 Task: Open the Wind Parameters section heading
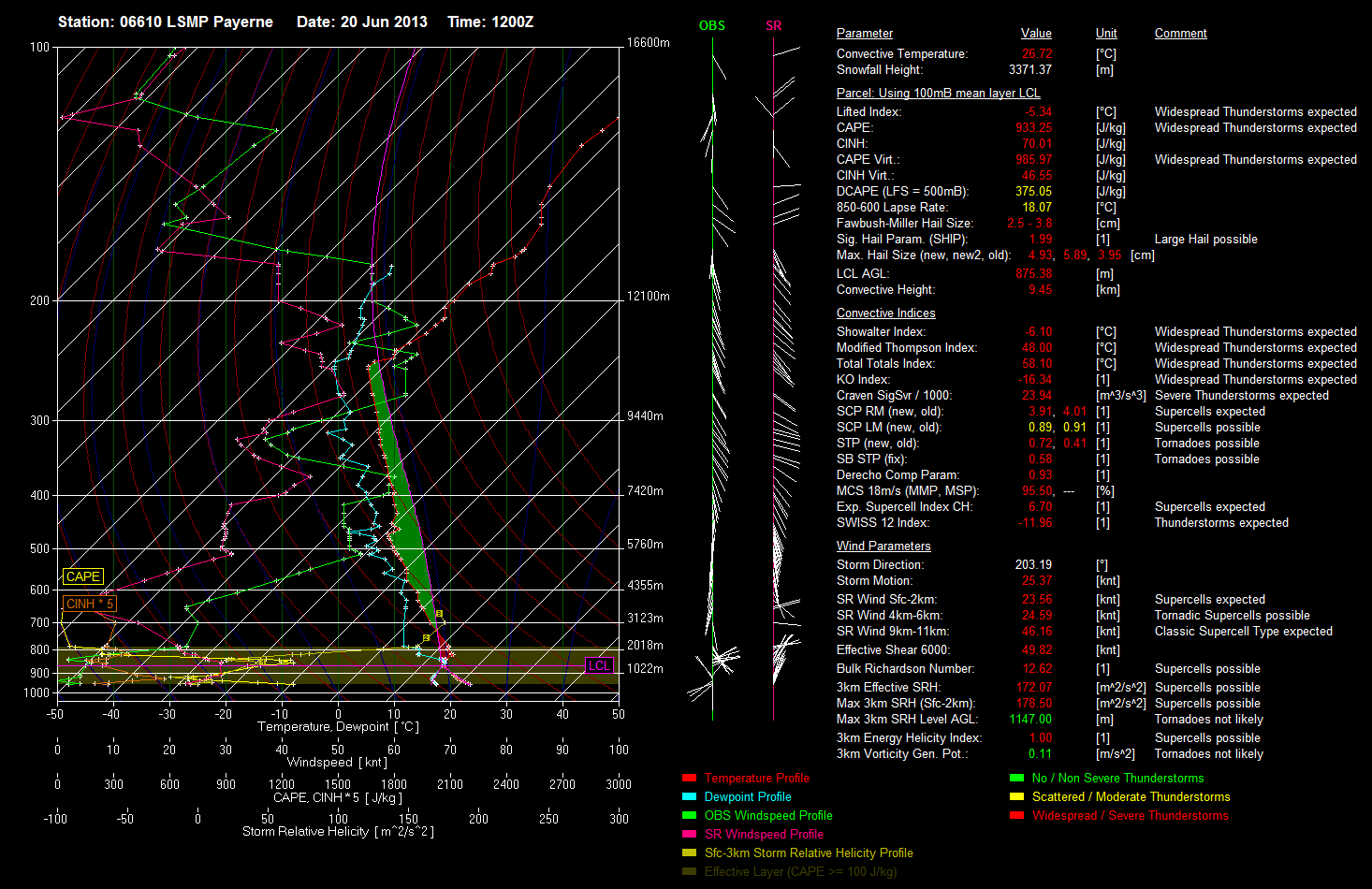(x=883, y=547)
